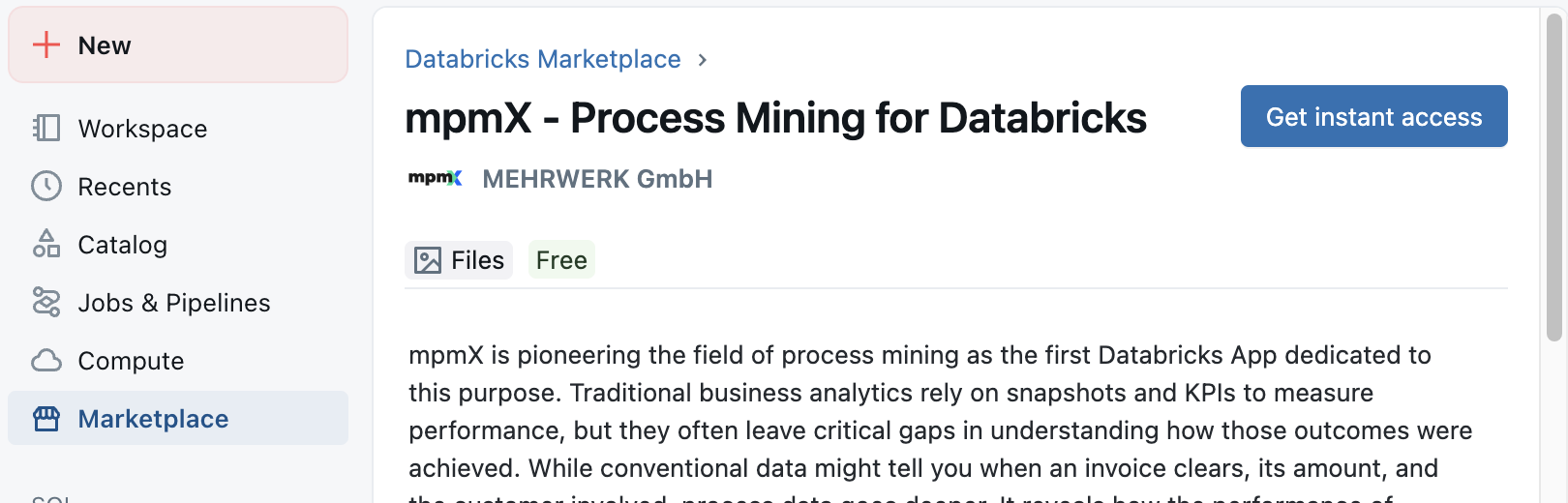Click the Recents clock icon
Screen dimensions: 1568x503
(46, 186)
